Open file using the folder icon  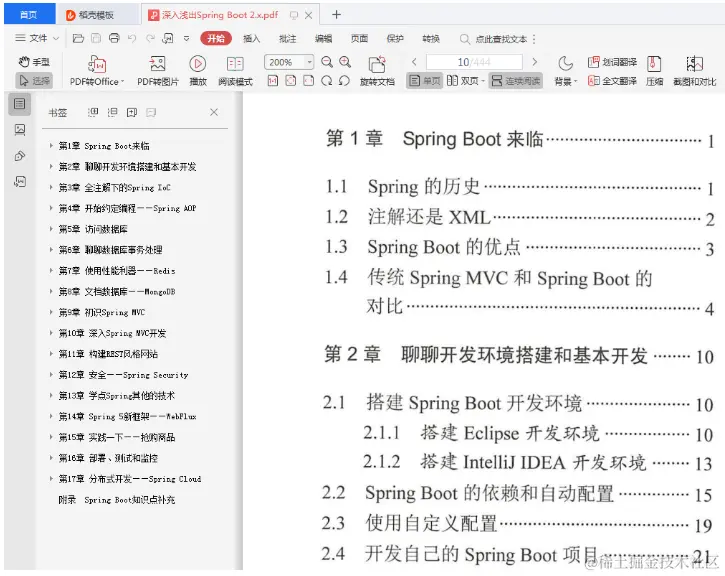pos(78,38)
